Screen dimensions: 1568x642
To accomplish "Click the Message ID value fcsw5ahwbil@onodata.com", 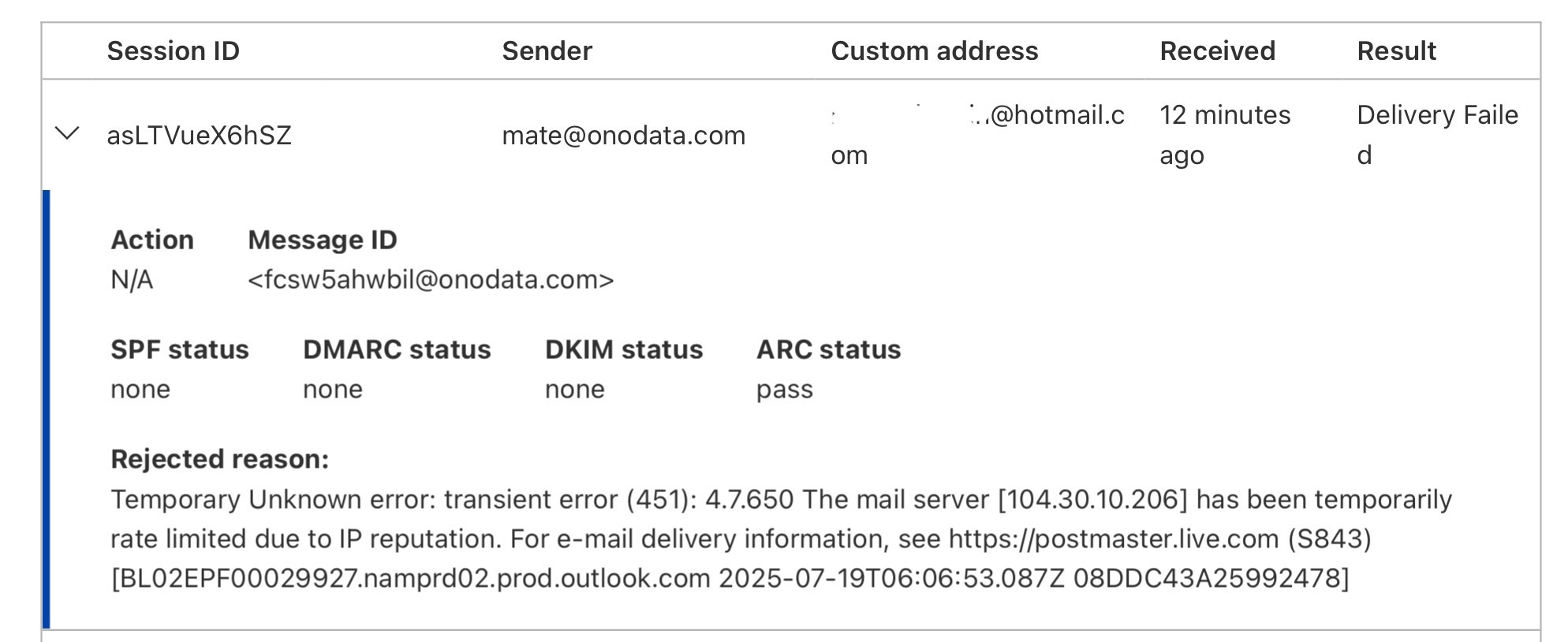I will click(x=430, y=280).
